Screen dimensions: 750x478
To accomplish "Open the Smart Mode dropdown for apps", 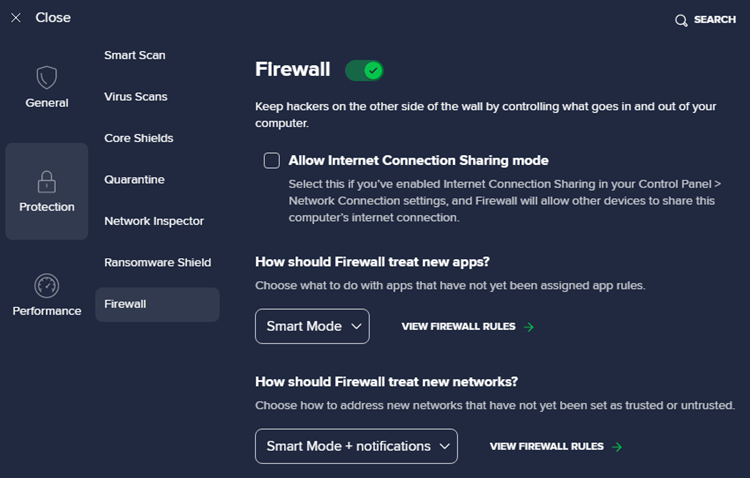I will click(x=312, y=326).
